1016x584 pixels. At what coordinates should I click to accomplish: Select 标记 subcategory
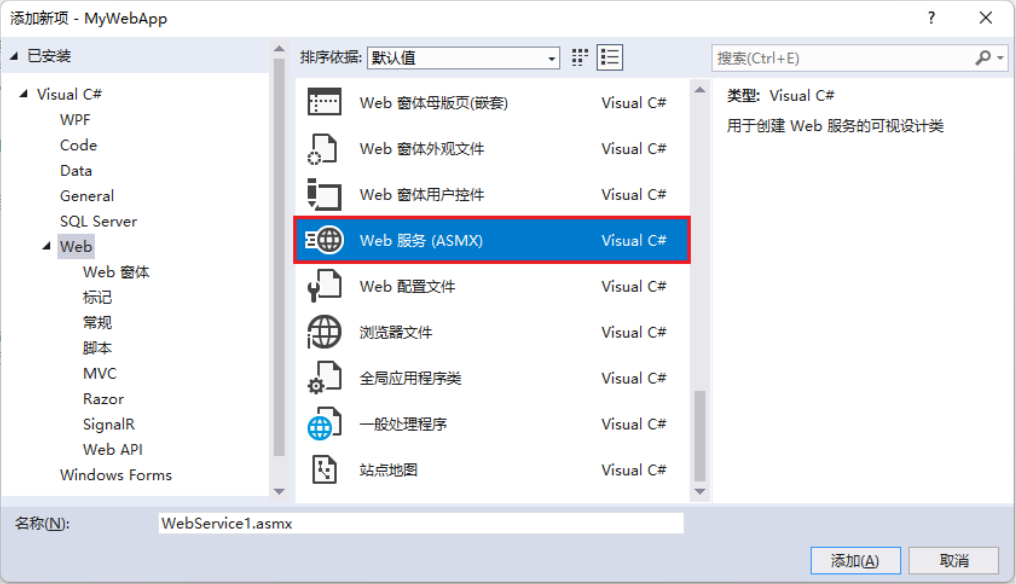(x=97, y=298)
